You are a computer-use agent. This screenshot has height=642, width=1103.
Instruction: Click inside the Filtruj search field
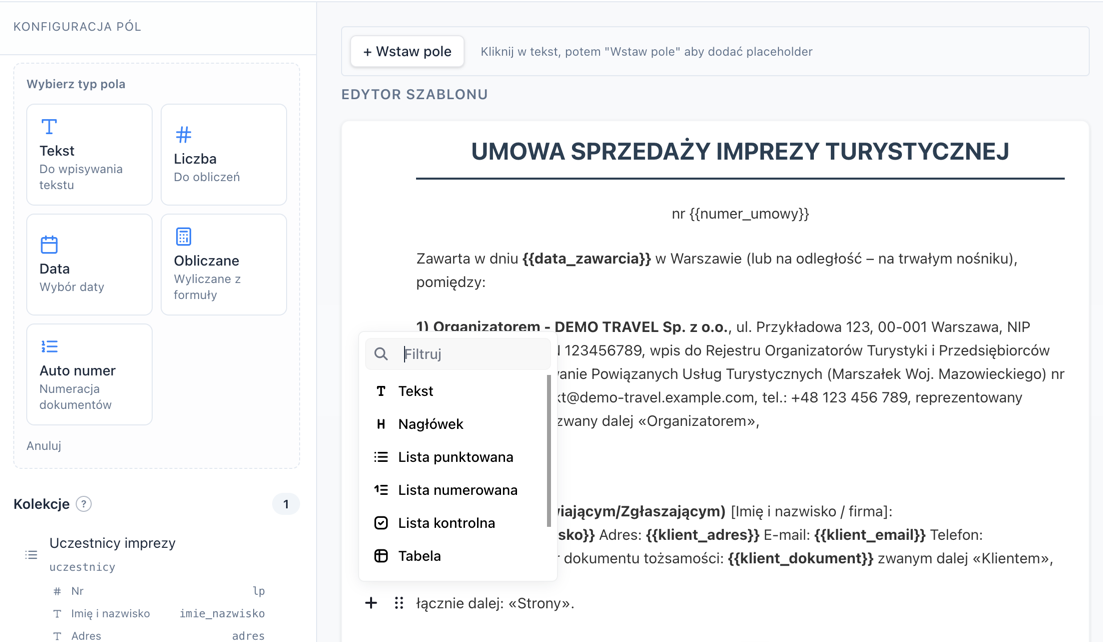460,354
